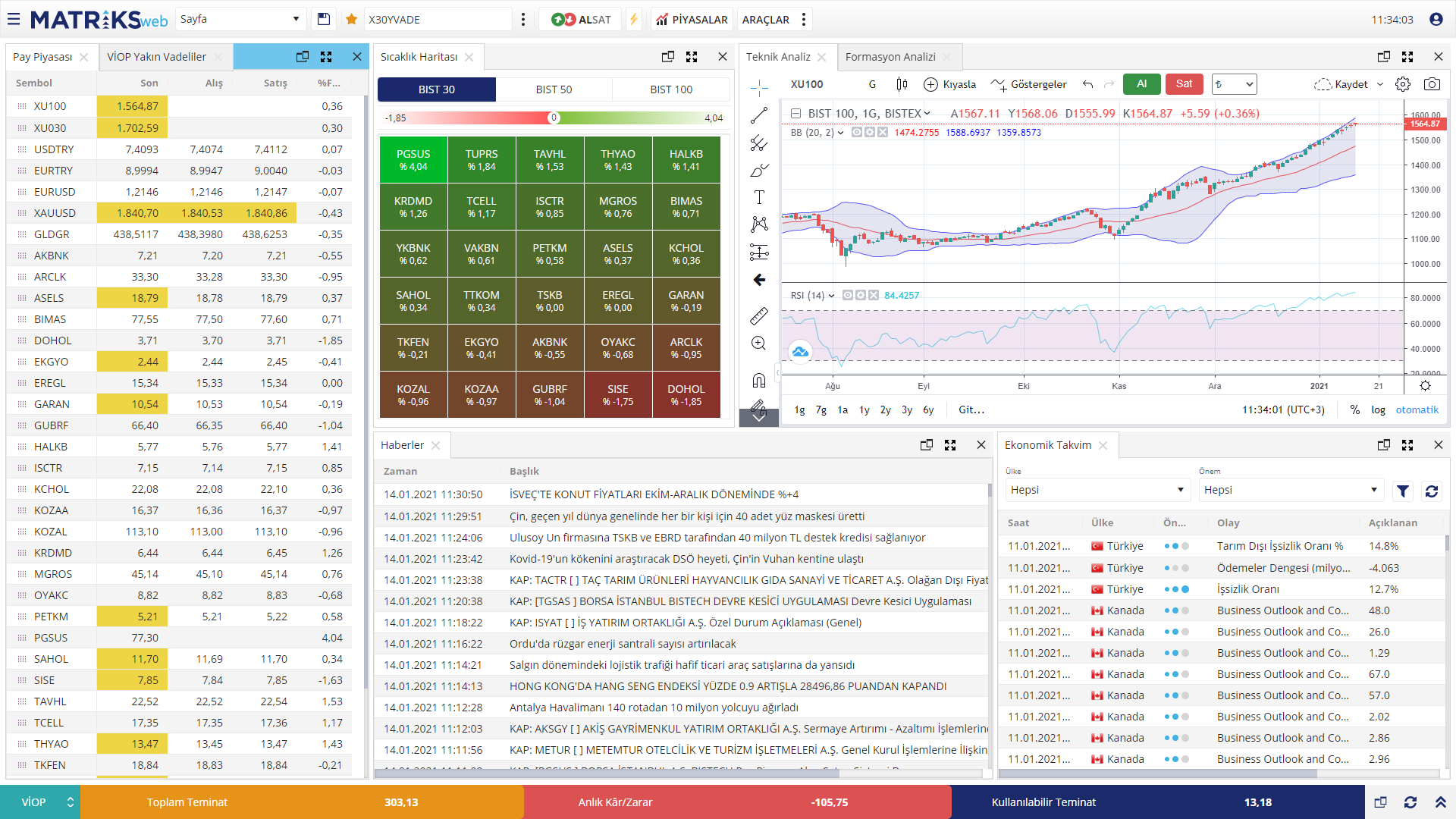Click the heatmap color scale slider handle
Image resolution: width=1456 pixels, height=819 pixels.
[554, 118]
